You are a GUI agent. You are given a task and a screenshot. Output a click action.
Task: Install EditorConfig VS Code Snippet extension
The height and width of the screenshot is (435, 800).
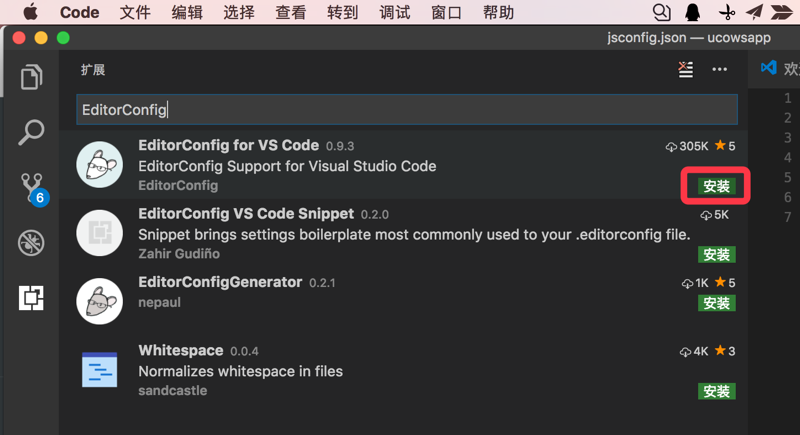(x=717, y=254)
